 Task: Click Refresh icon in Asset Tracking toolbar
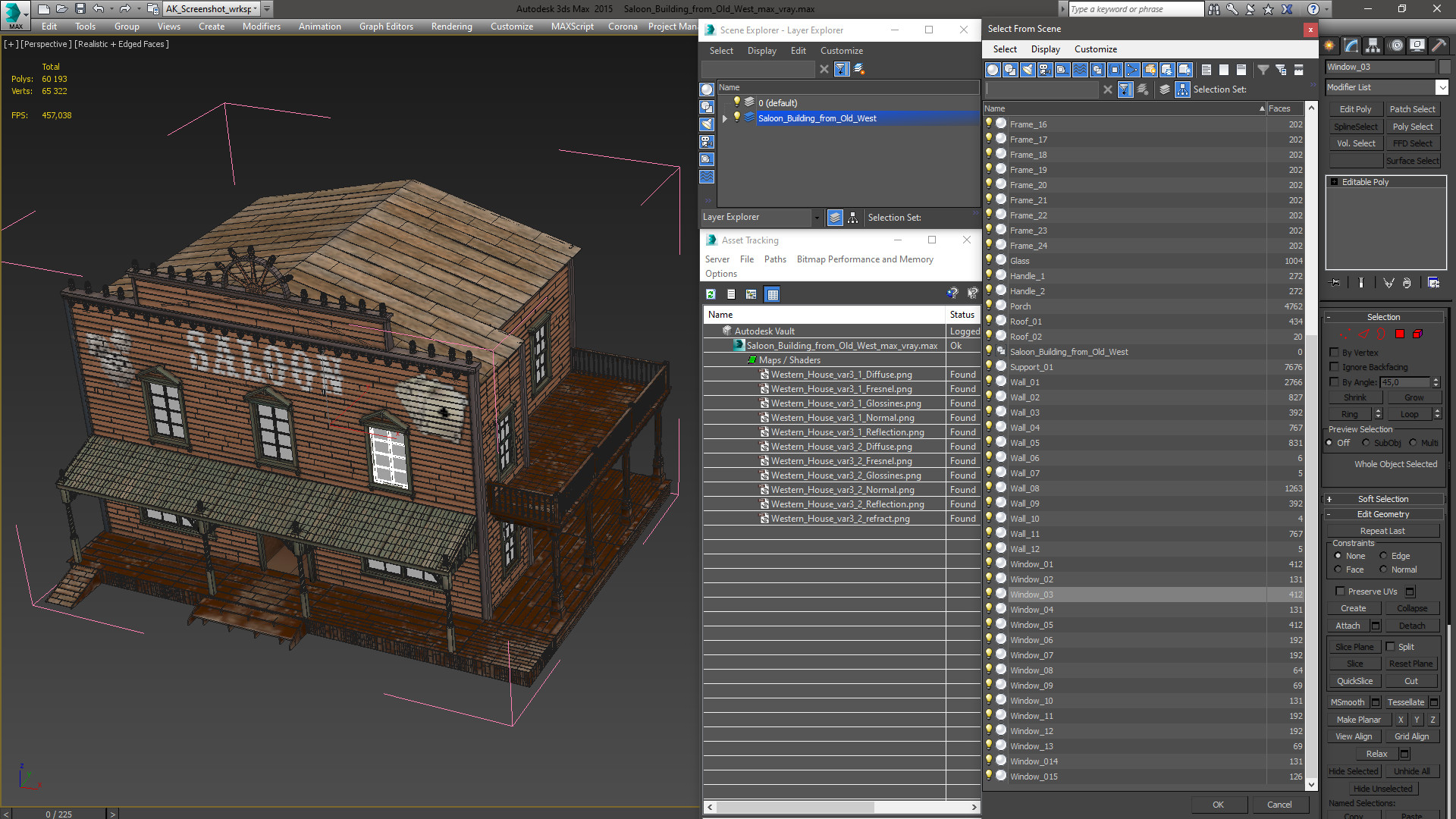[711, 294]
